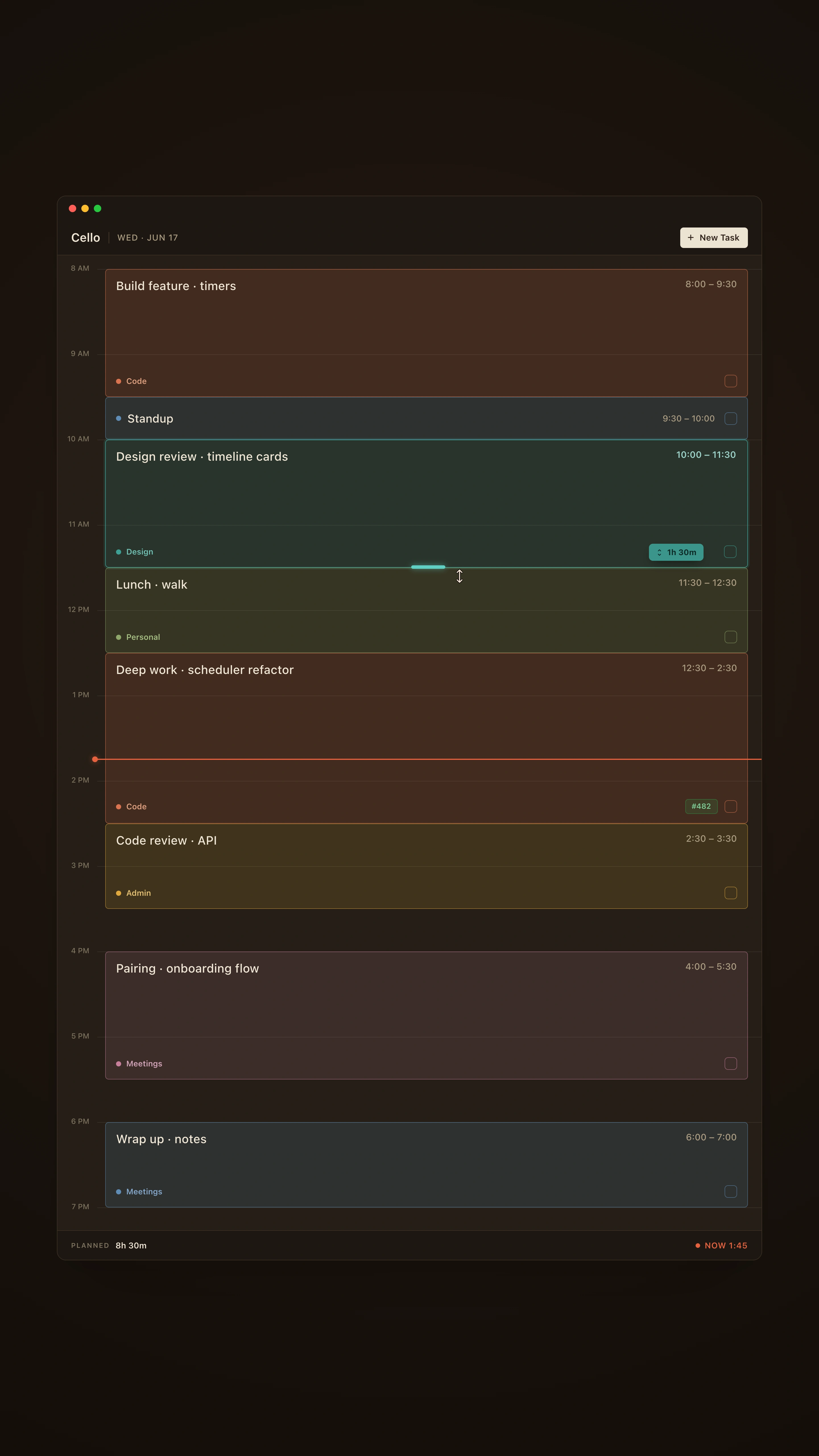Click the current-time marker dot
This screenshot has width=819, height=1456.
pyautogui.click(x=95, y=759)
